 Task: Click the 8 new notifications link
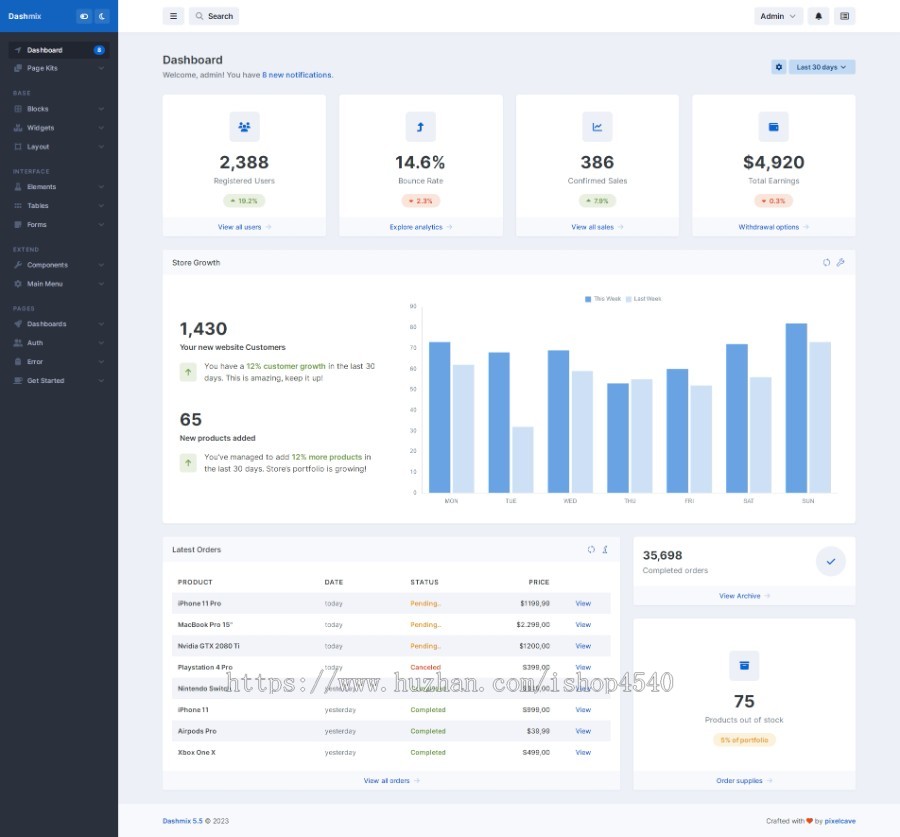pos(297,75)
